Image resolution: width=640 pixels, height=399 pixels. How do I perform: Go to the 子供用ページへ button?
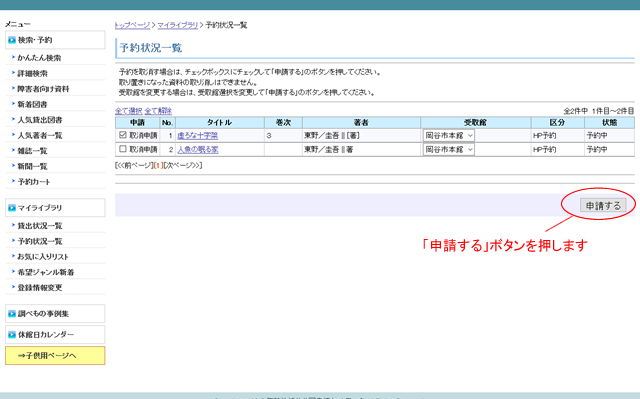(x=55, y=356)
